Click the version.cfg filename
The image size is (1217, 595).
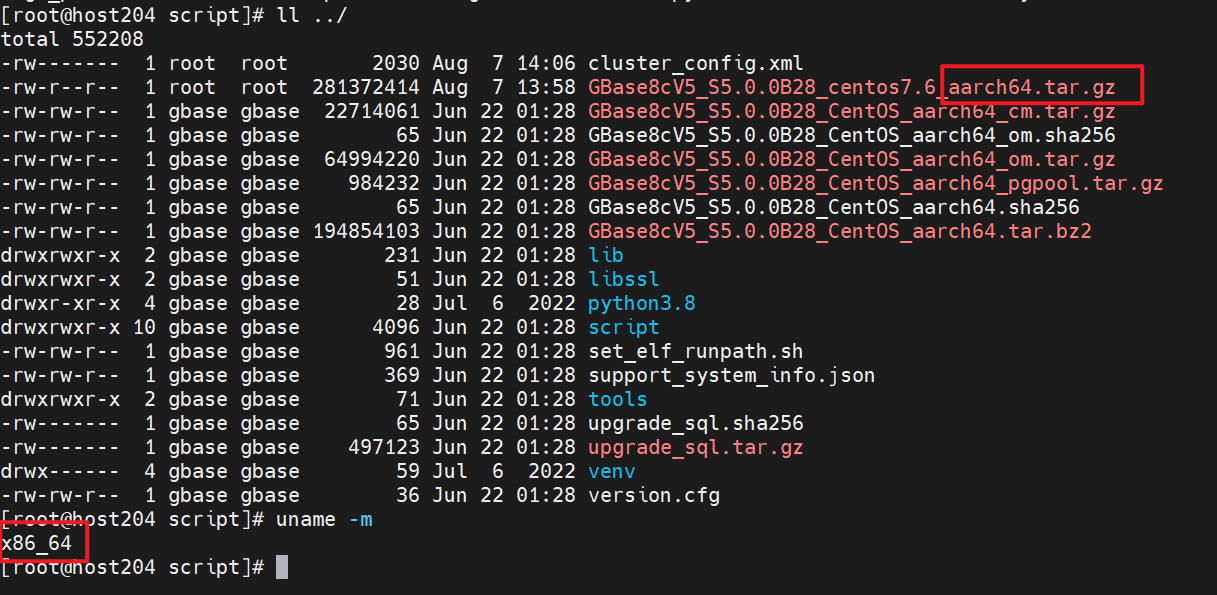point(654,495)
